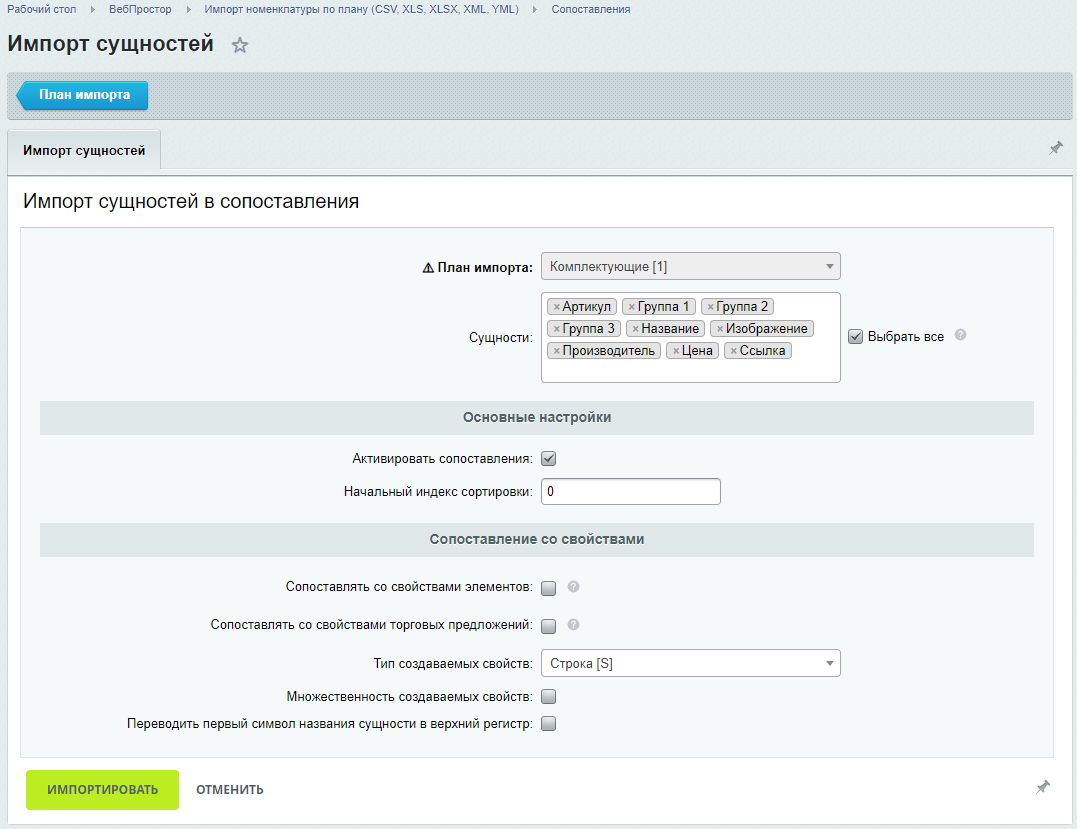Uncheck Активировать сопоставления checkbox

[x=548, y=459]
